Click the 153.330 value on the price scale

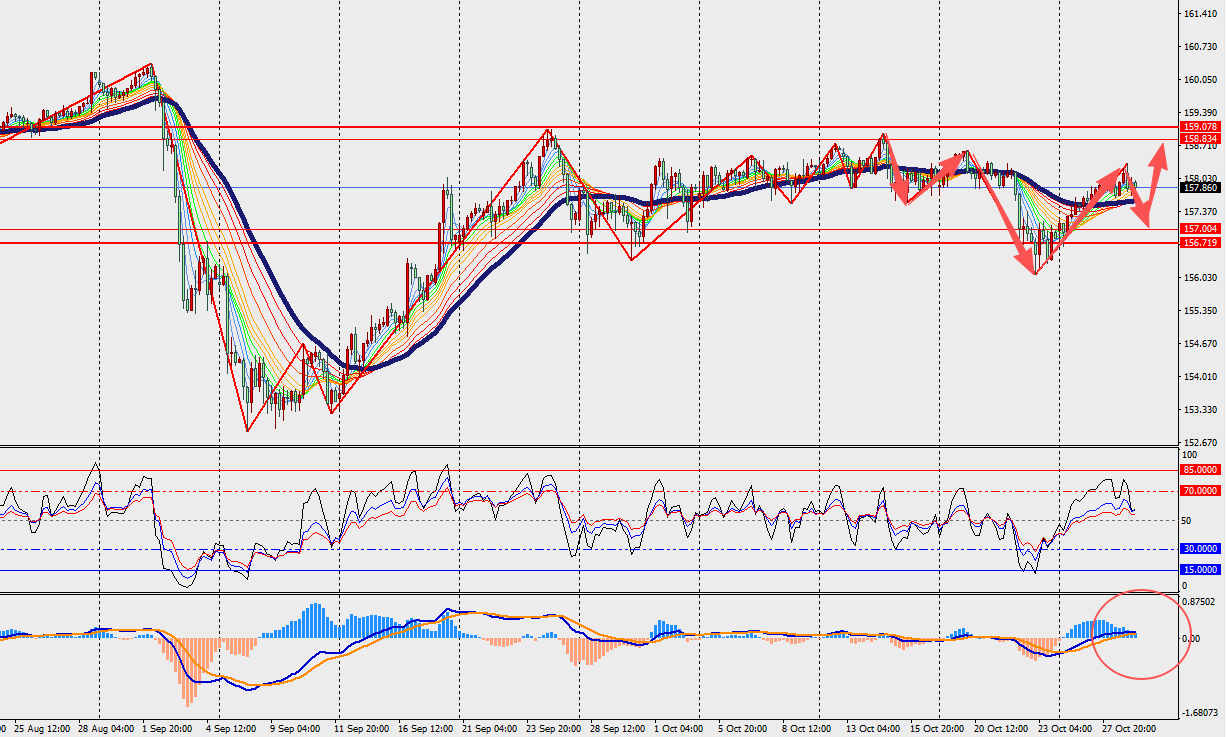tap(1200, 410)
